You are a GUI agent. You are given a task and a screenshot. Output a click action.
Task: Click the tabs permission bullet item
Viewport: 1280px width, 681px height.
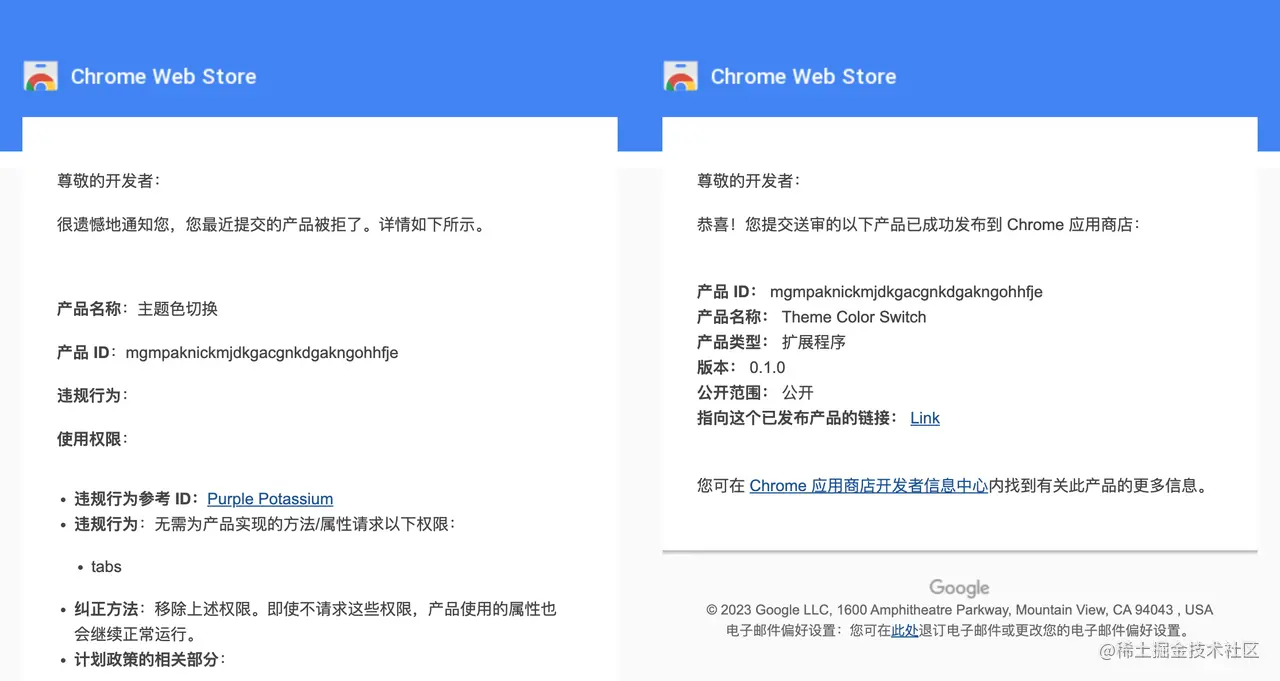click(x=106, y=566)
